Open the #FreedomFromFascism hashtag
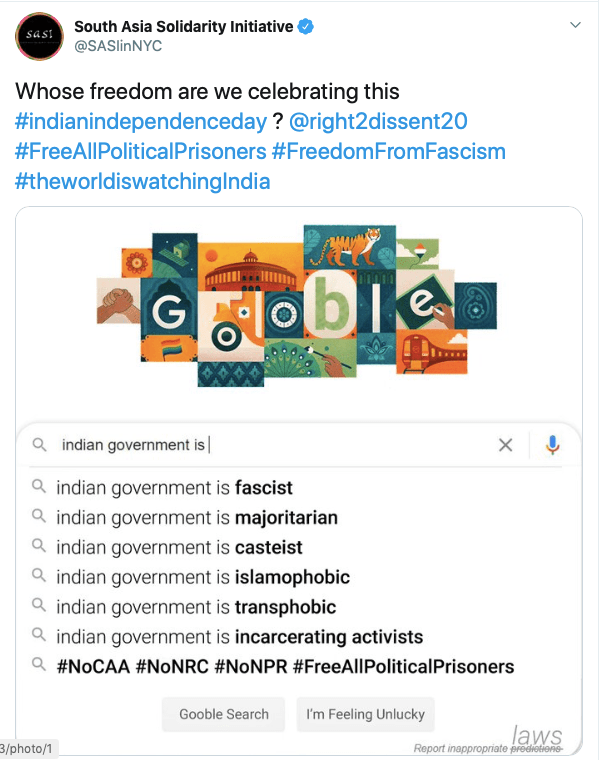611x760 pixels. [390, 152]
